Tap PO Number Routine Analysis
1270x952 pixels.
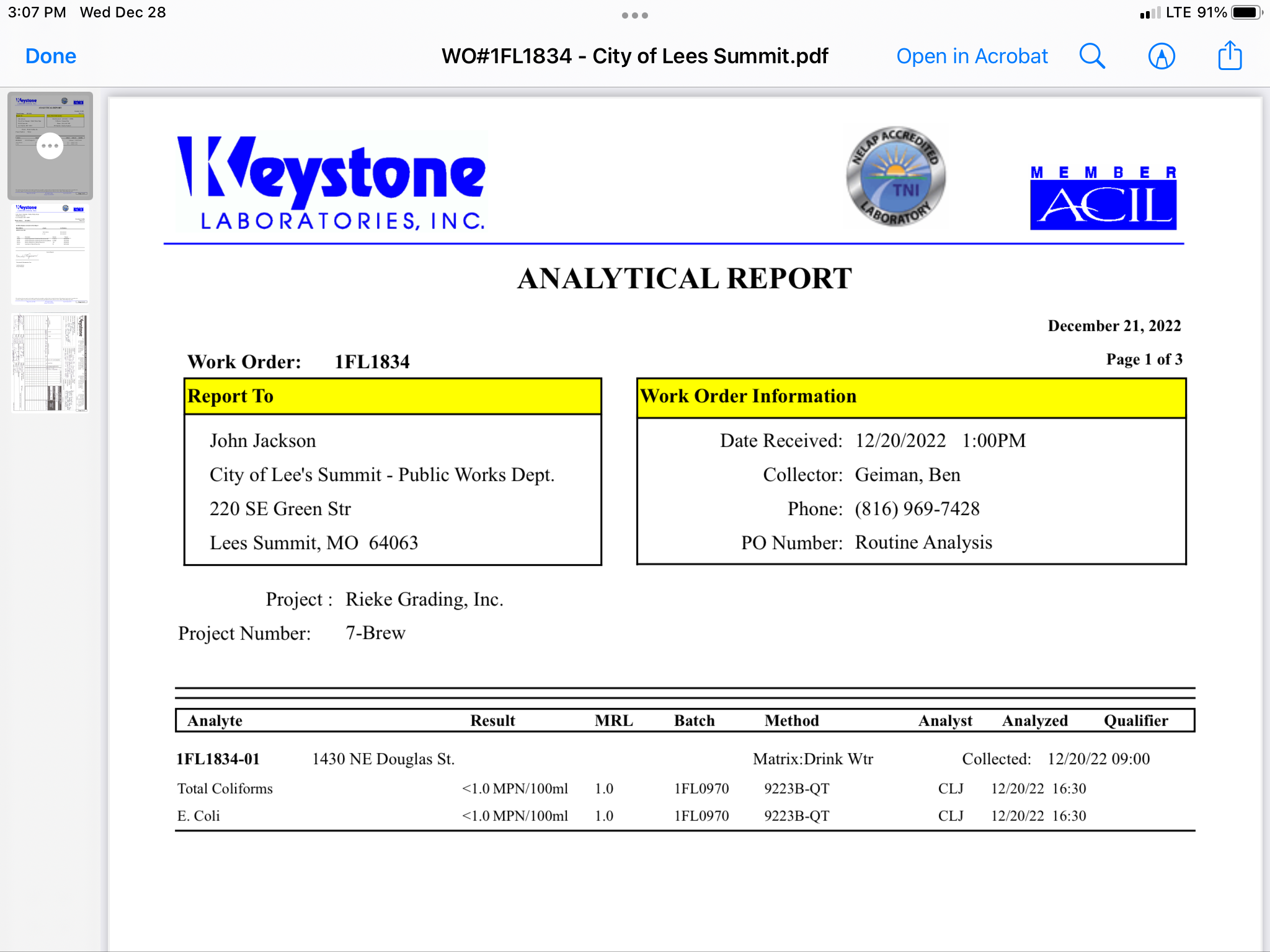coord(923,542)
